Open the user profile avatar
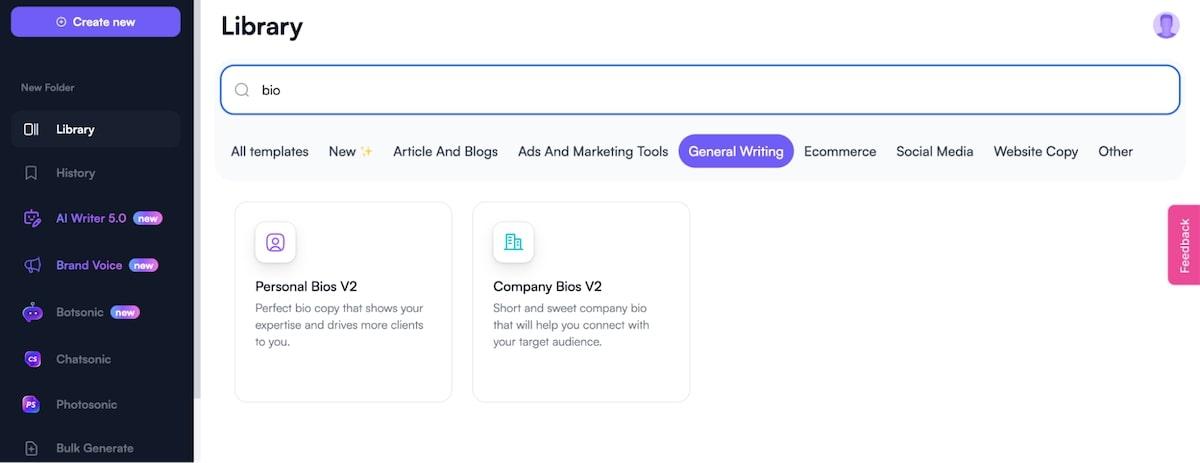1200x463 pixels. tap(1166, 25)
